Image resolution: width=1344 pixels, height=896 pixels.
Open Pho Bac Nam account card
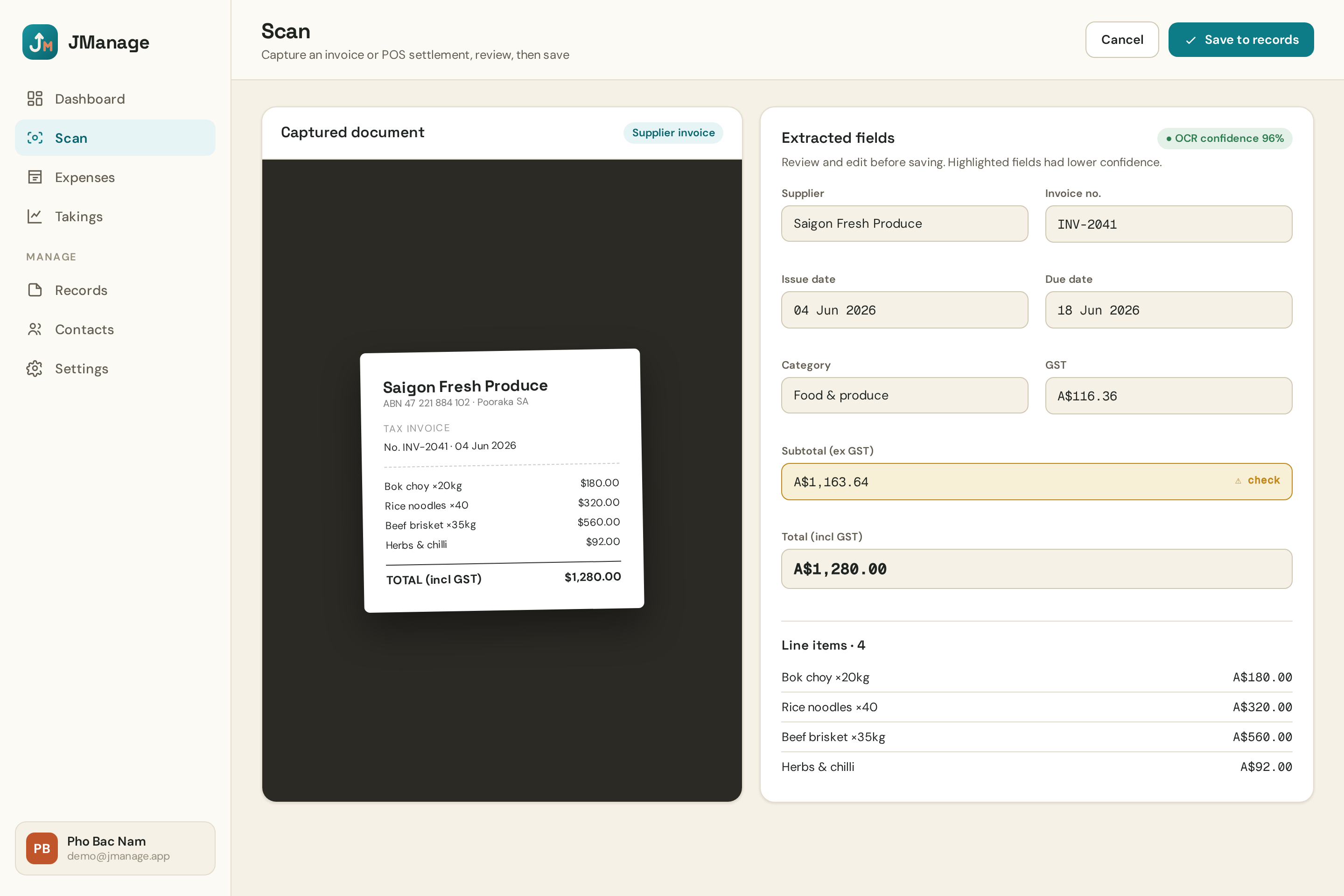115,848
